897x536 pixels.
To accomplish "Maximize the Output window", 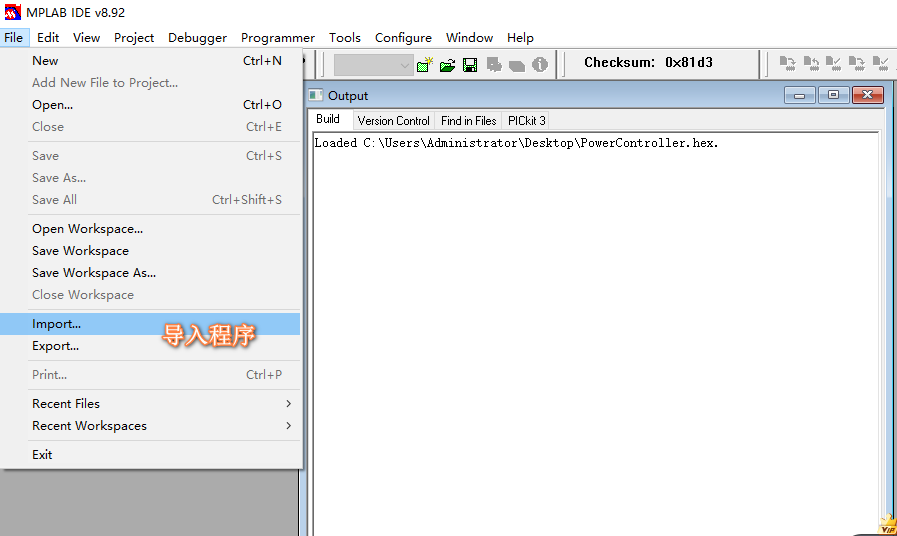I will click(834, 95).
